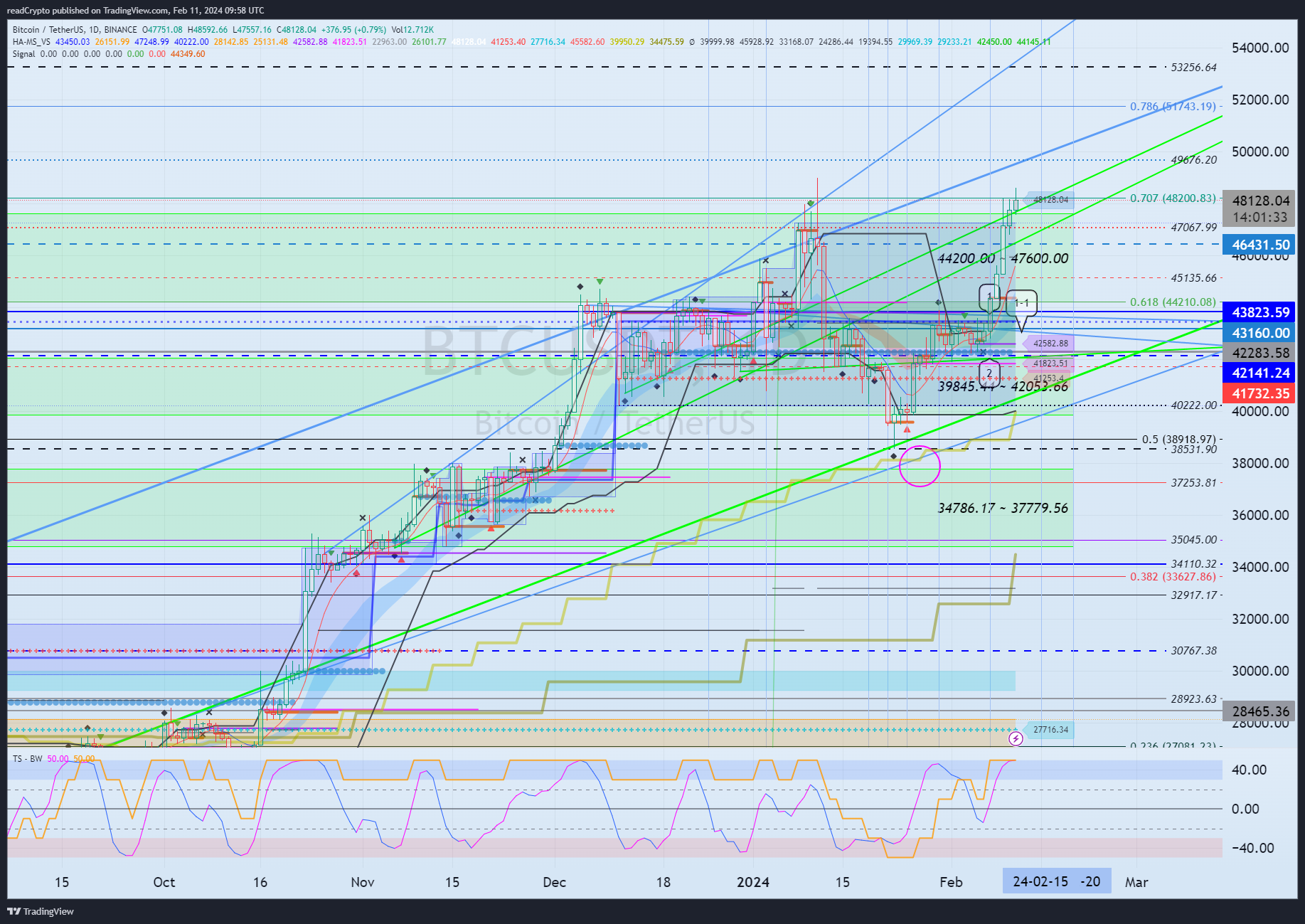Click the blue 42141.24 price axis label
The width and height of the screenshot is (1305, 924).
(1259, 373)
